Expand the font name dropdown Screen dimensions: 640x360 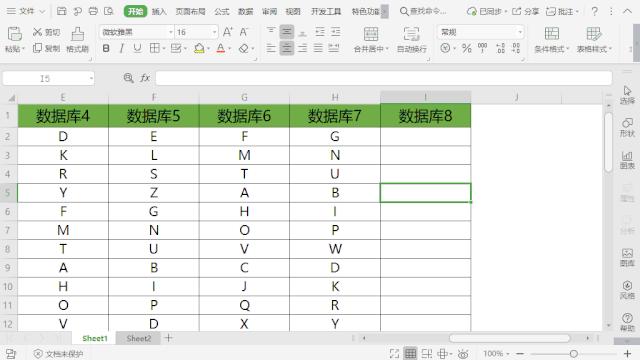point(171,32)
